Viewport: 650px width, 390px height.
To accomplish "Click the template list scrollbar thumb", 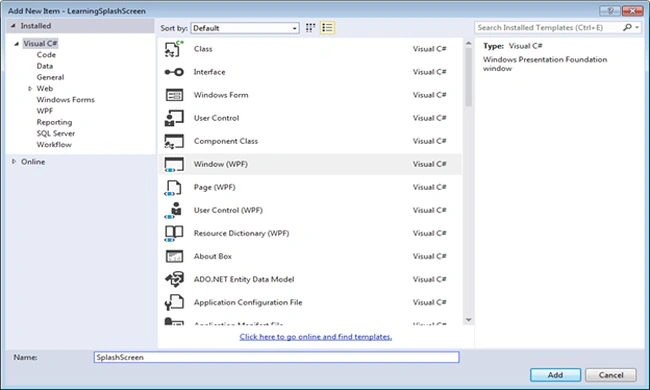I will point(468,77).
